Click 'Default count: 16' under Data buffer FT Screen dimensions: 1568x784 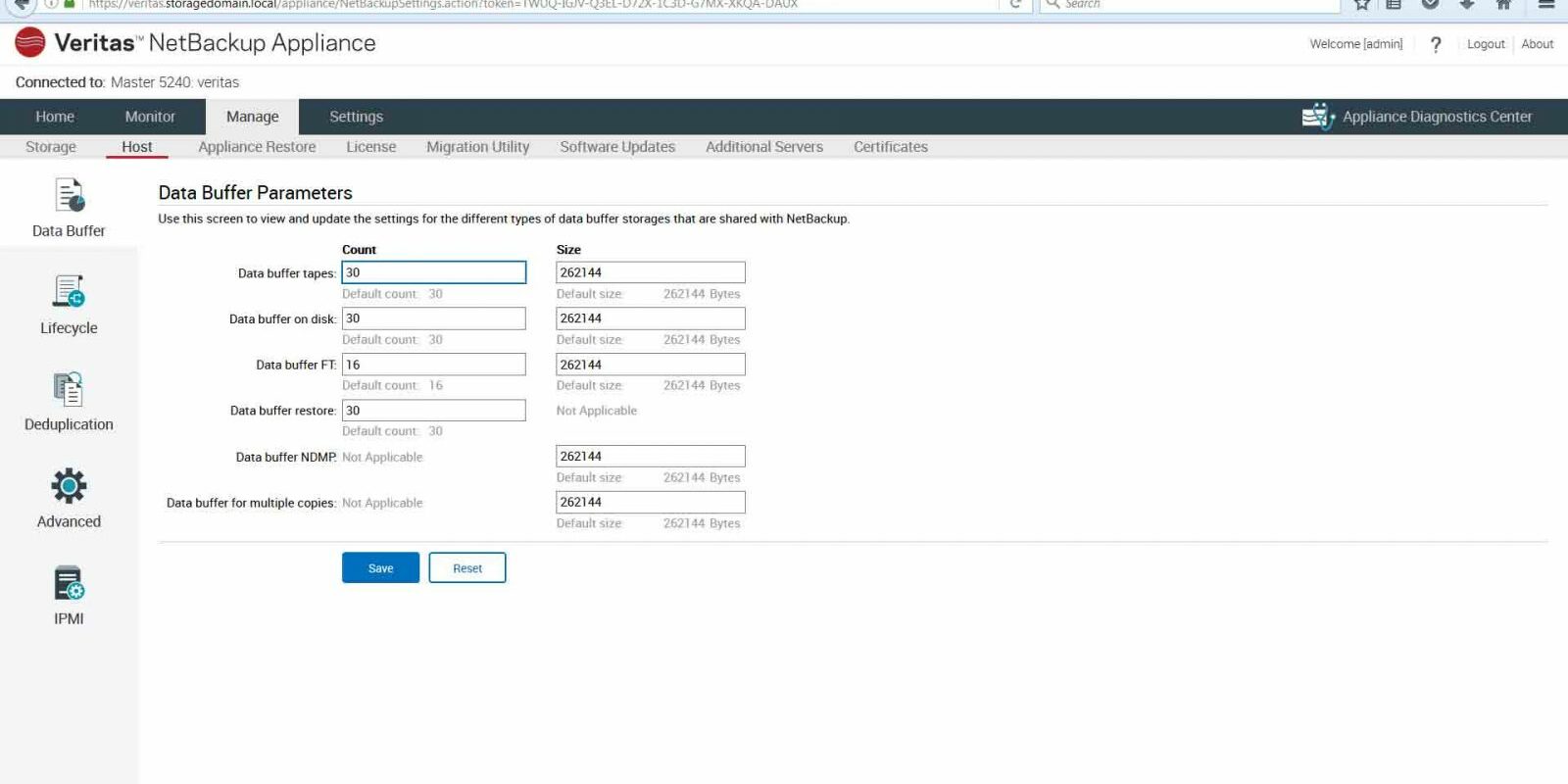[x=392, y=386]
